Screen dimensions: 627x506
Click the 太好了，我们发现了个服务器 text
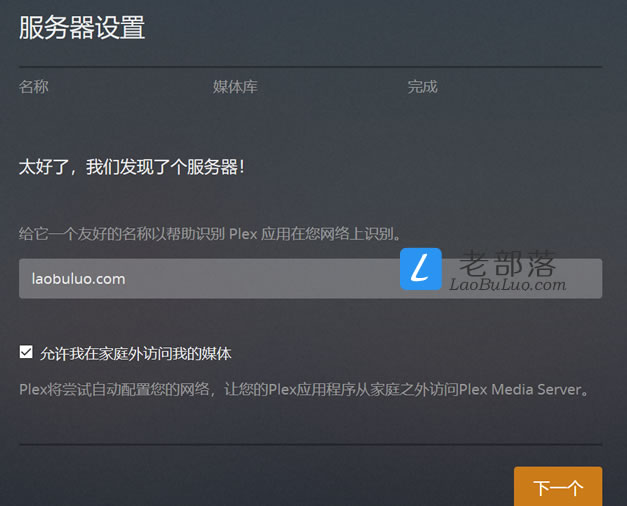point(132,167)
